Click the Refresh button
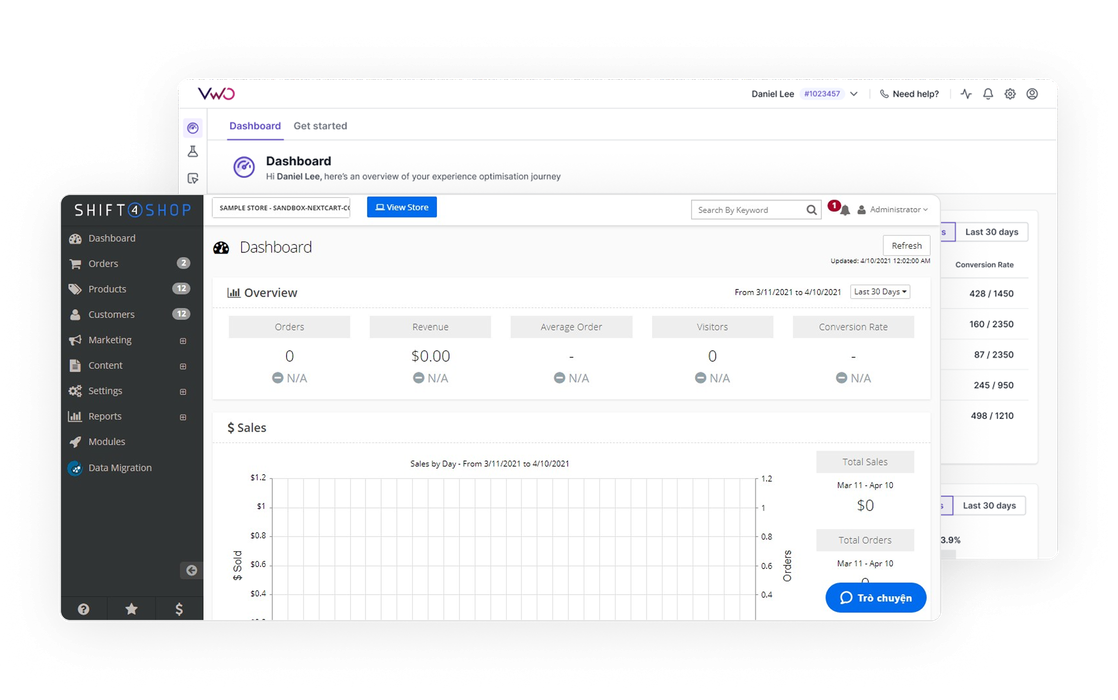This screenshot has width=1118, height=700. tap(906, 246)
